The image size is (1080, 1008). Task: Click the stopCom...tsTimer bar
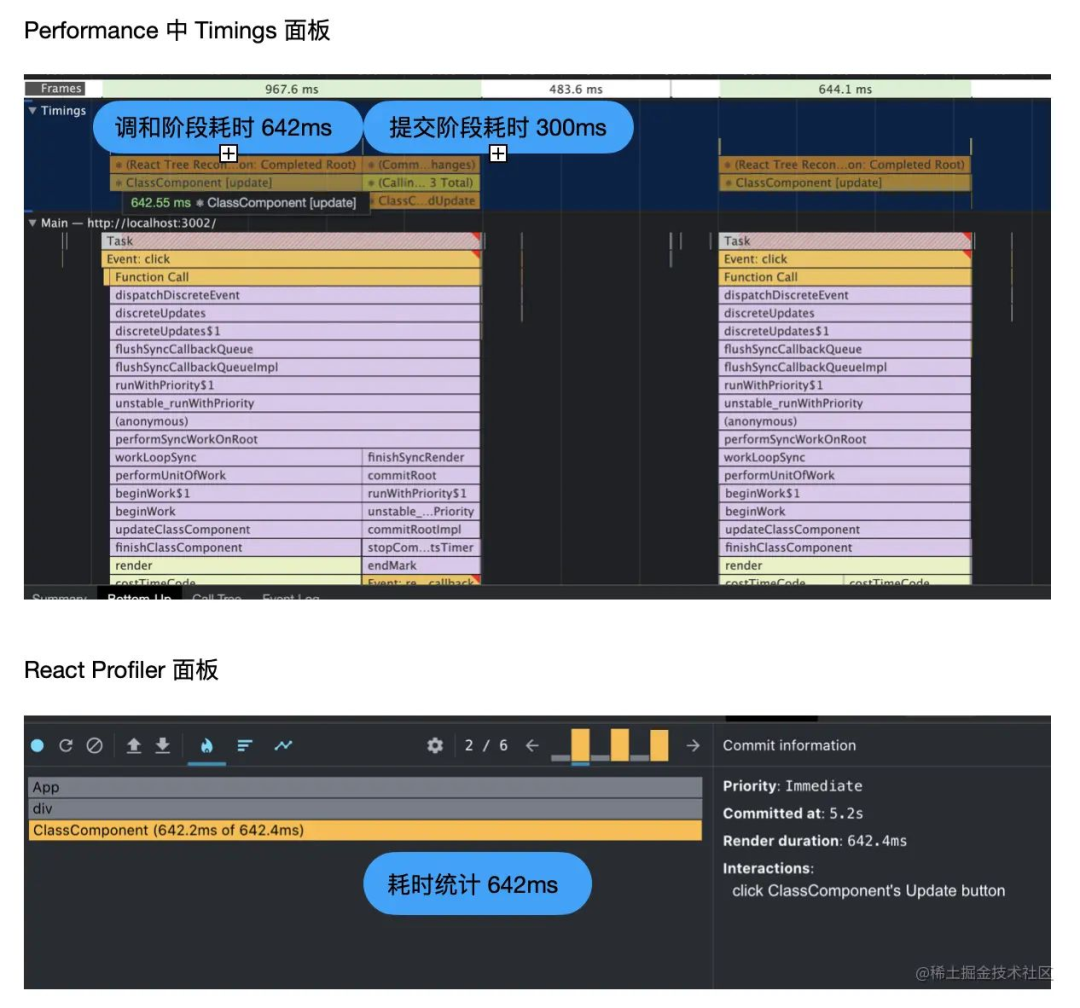[x=421, y=547]
